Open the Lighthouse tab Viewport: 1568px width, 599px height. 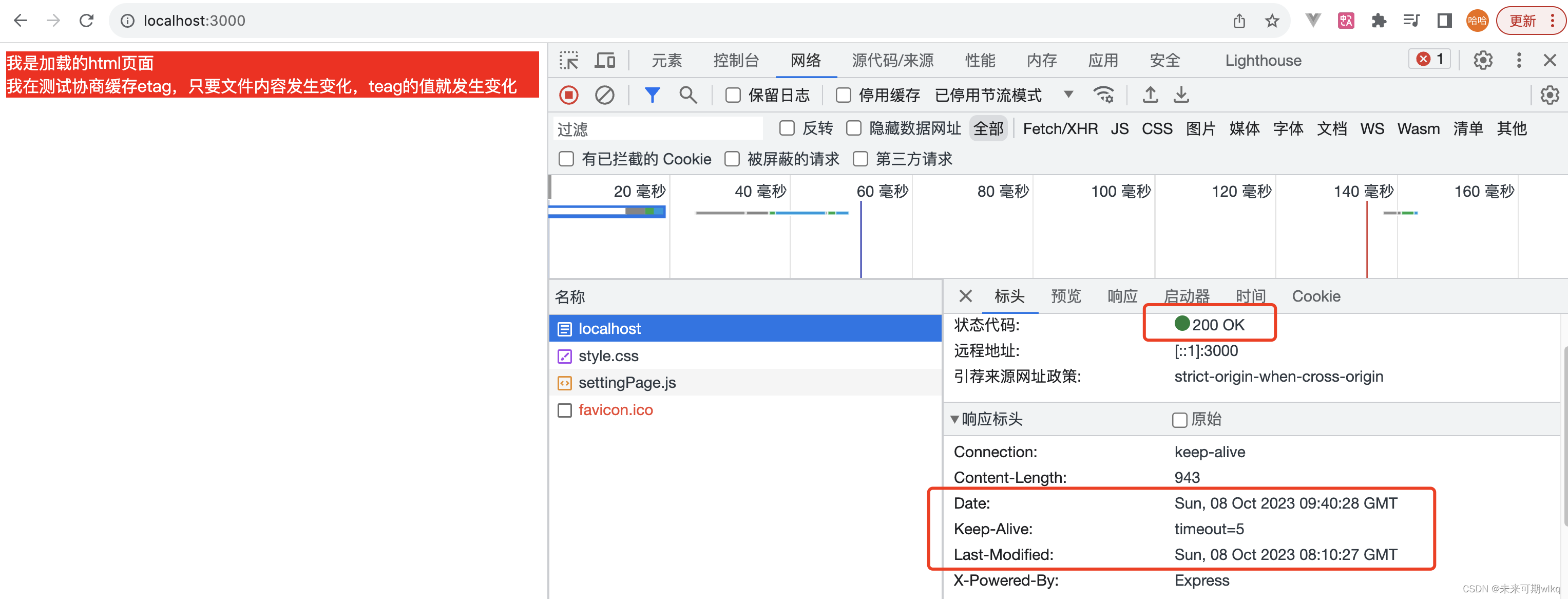(x=1263, y=60)
